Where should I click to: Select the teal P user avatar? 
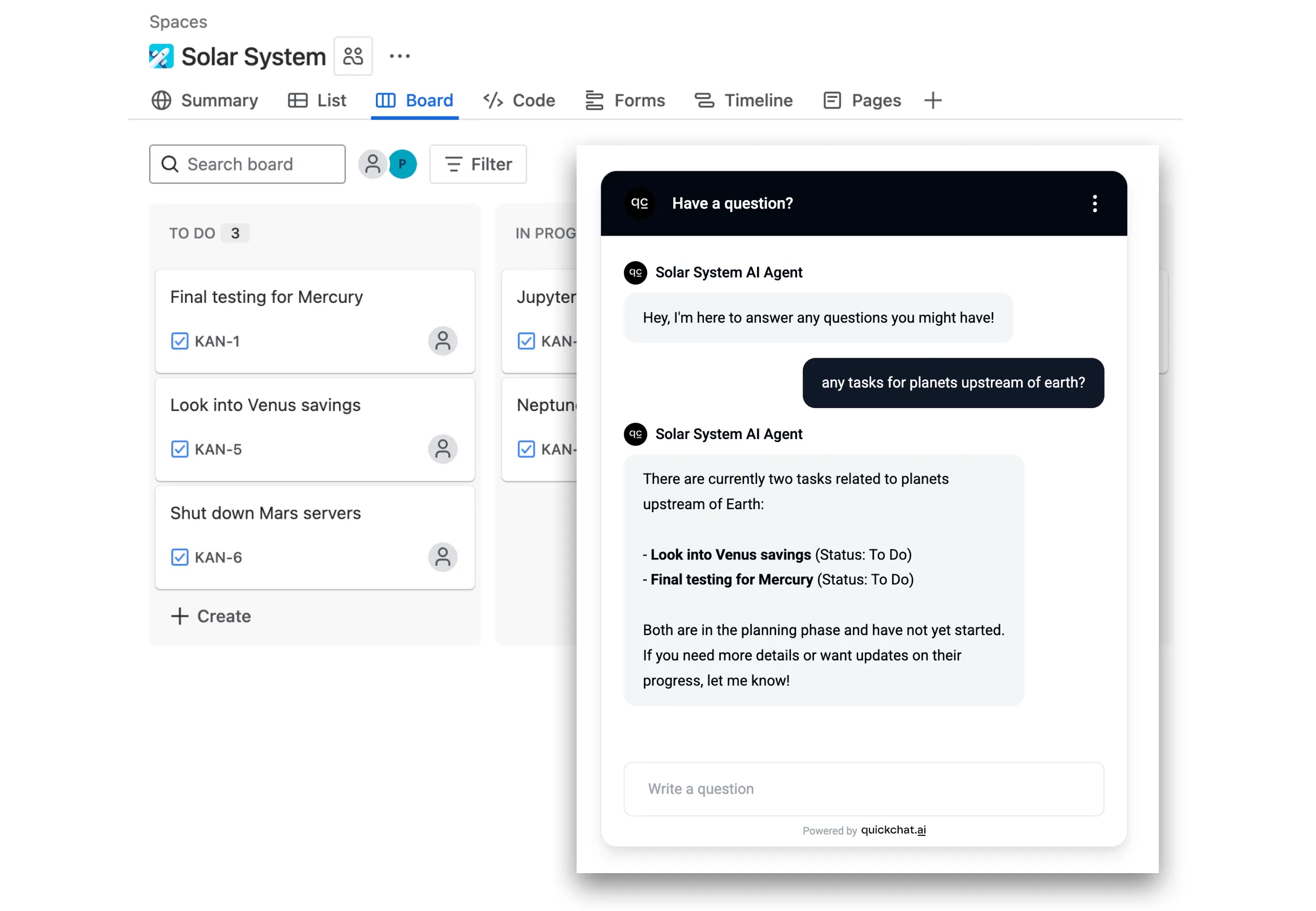[x=402, y=164]
